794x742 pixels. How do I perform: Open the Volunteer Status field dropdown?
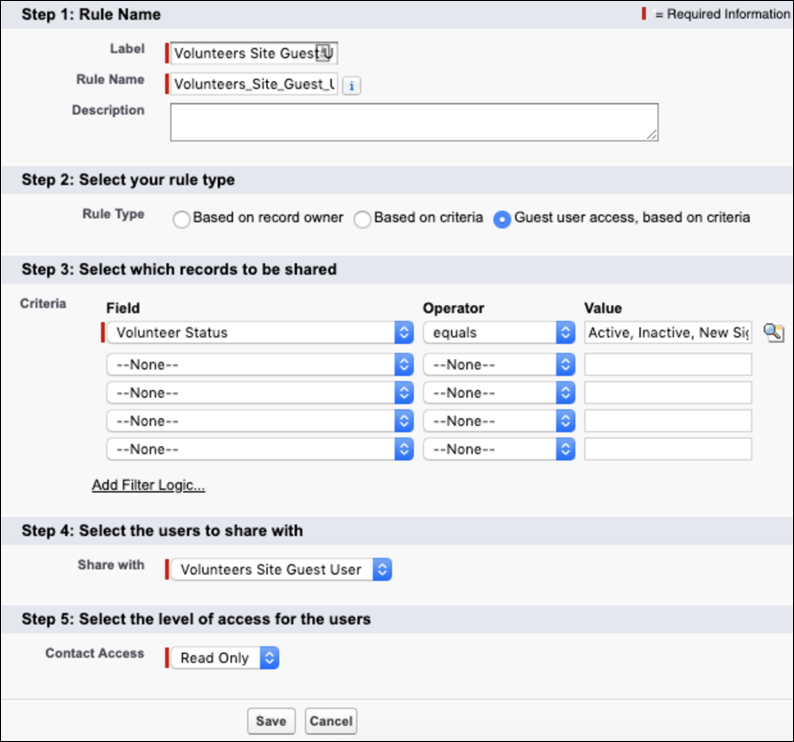(260, 333)
